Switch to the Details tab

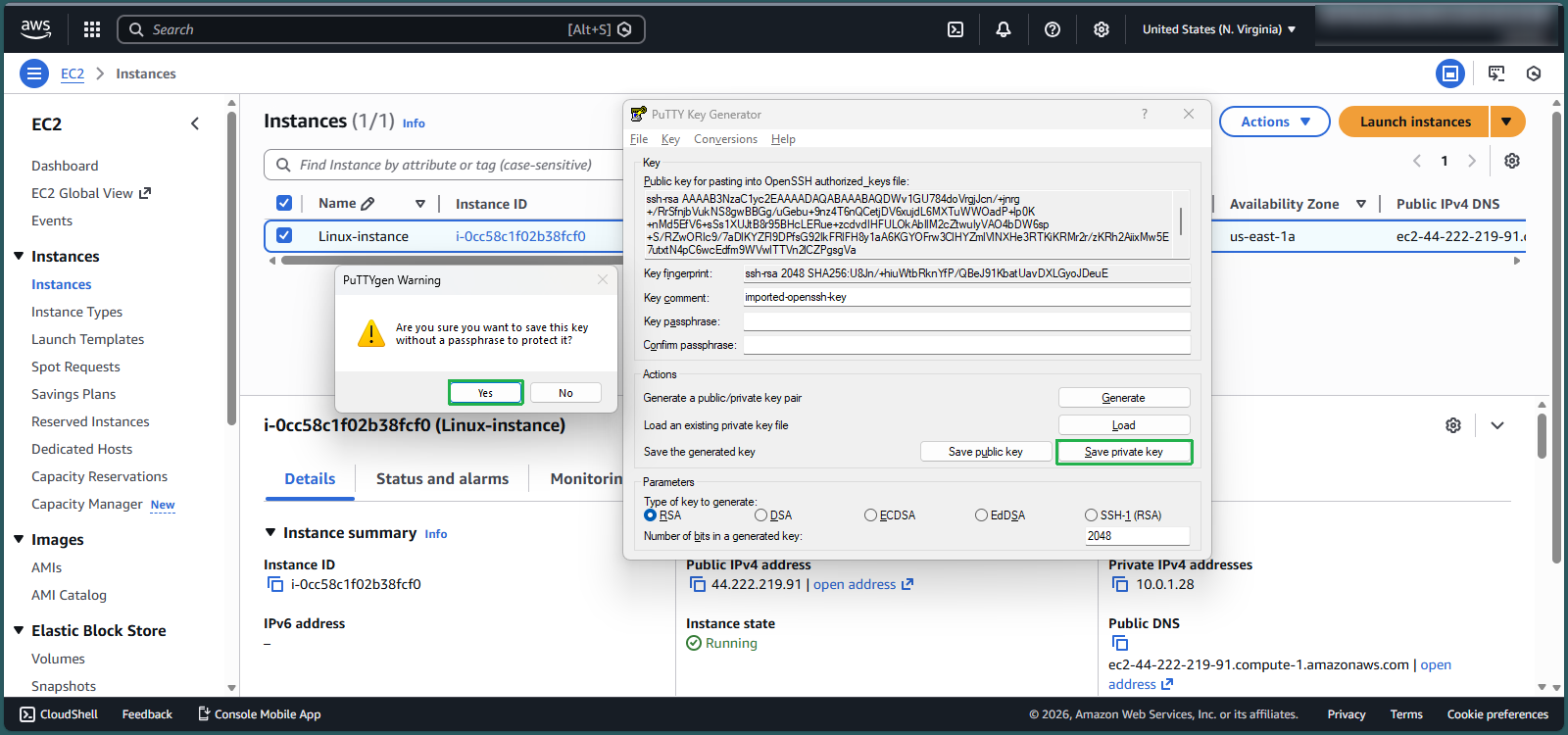(x=310, y=479)
